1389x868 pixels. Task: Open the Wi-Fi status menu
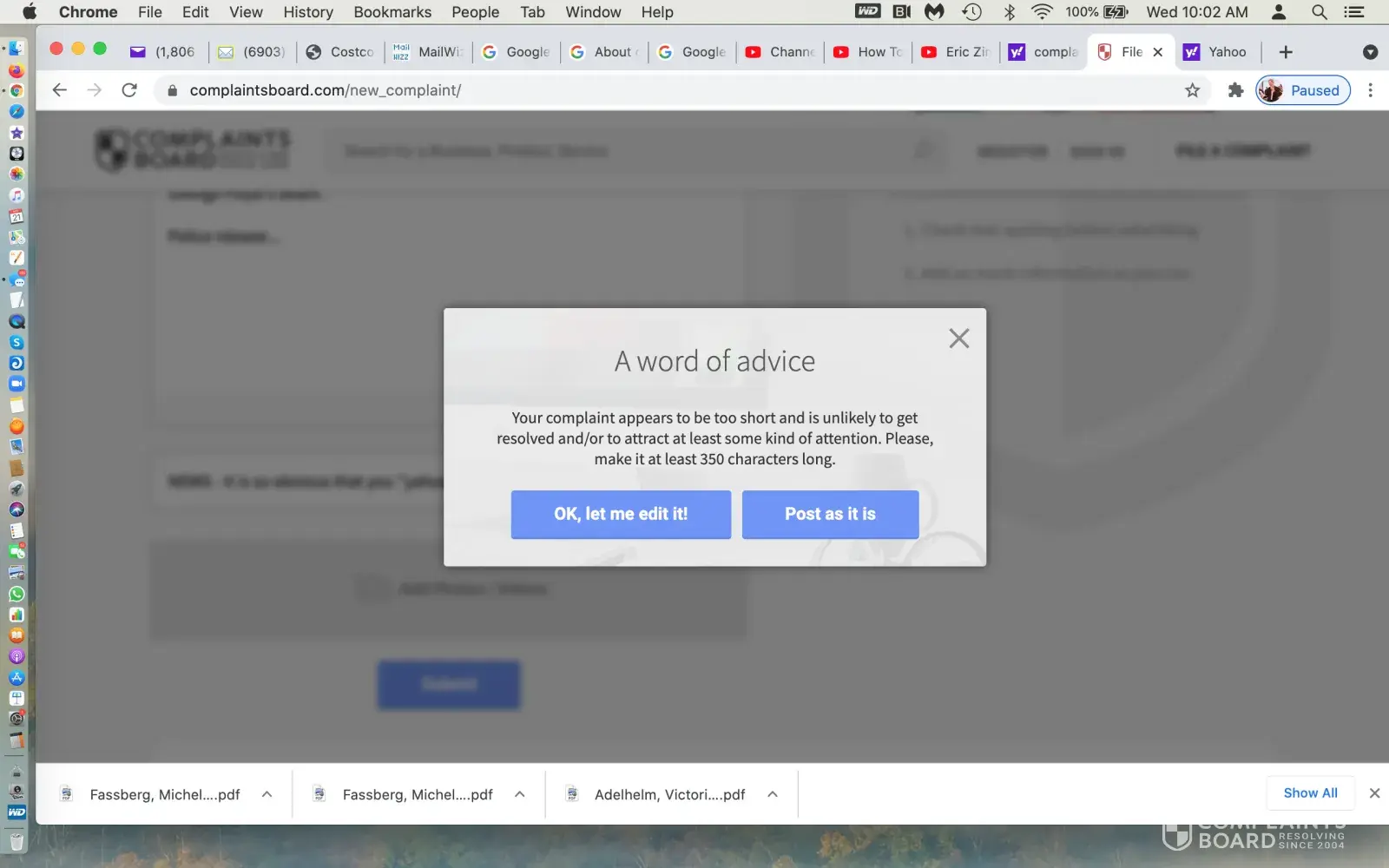tap(1042, 12)
